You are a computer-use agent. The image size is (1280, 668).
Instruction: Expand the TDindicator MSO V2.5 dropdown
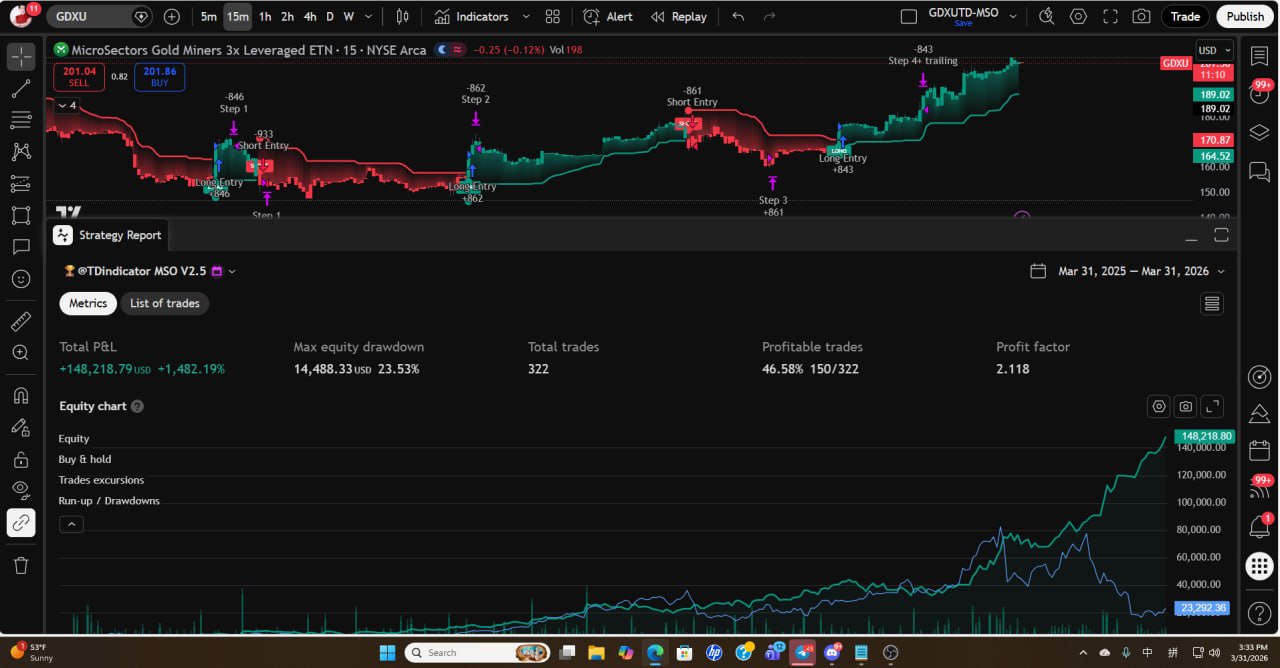coord(231,271)
